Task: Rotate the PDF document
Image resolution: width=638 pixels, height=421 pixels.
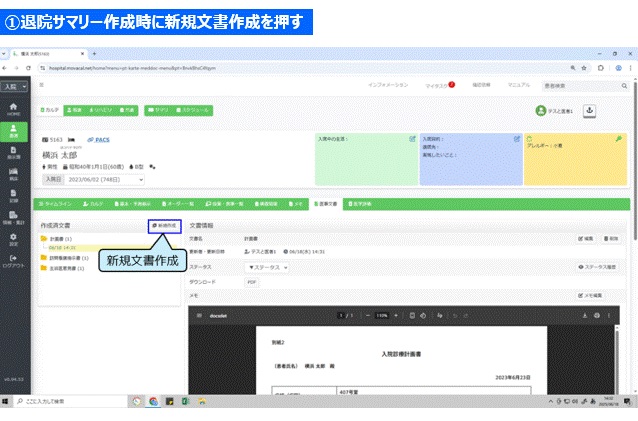Action: coord(423,316)
